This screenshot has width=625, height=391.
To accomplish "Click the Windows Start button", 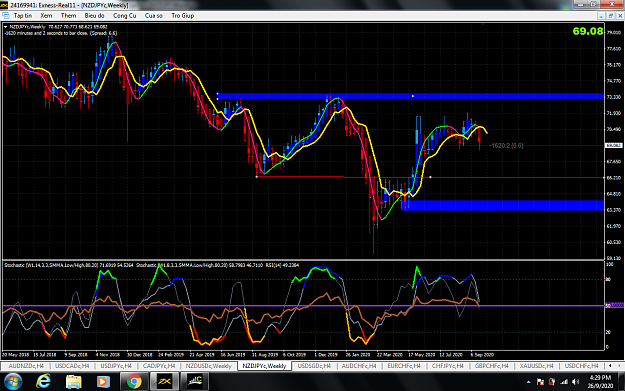I will click(13, 382).
